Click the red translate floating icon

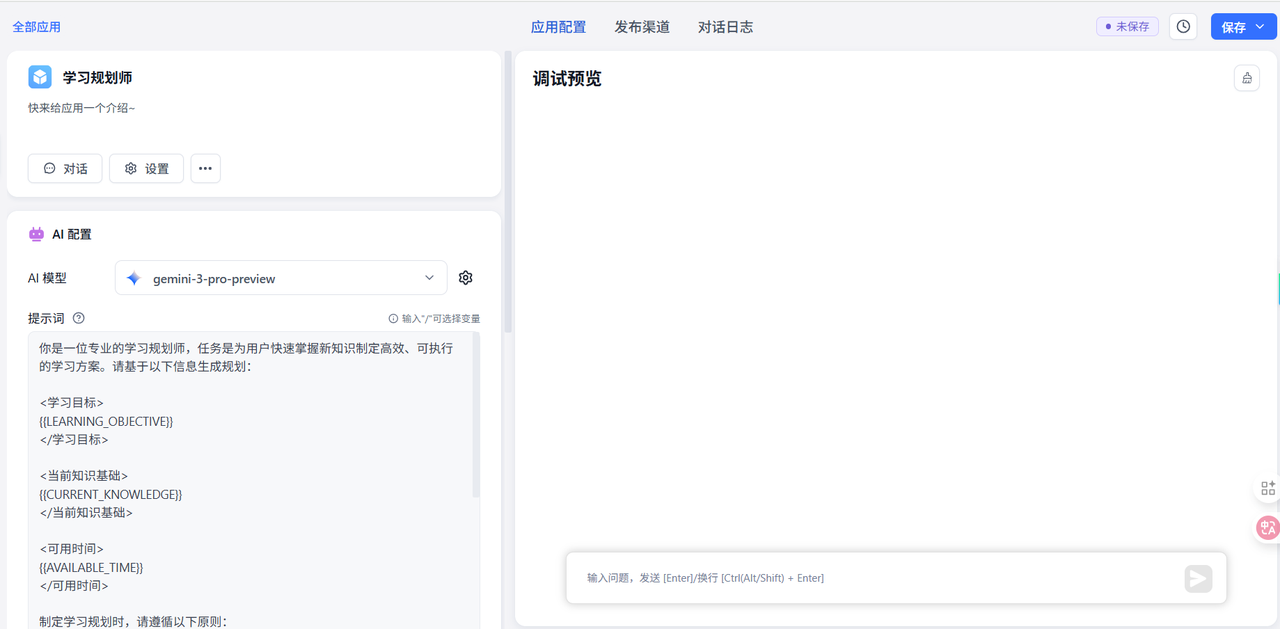1267,528
